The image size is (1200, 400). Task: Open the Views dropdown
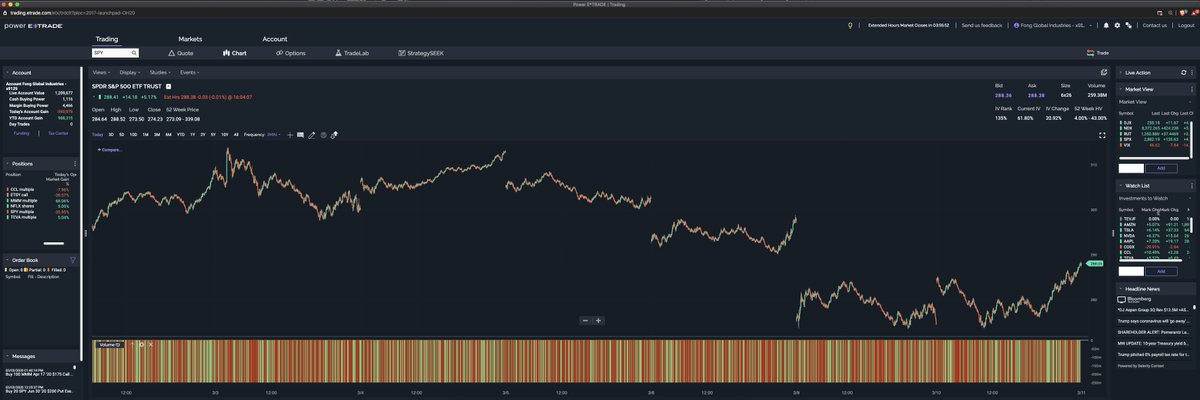point(101,73)
